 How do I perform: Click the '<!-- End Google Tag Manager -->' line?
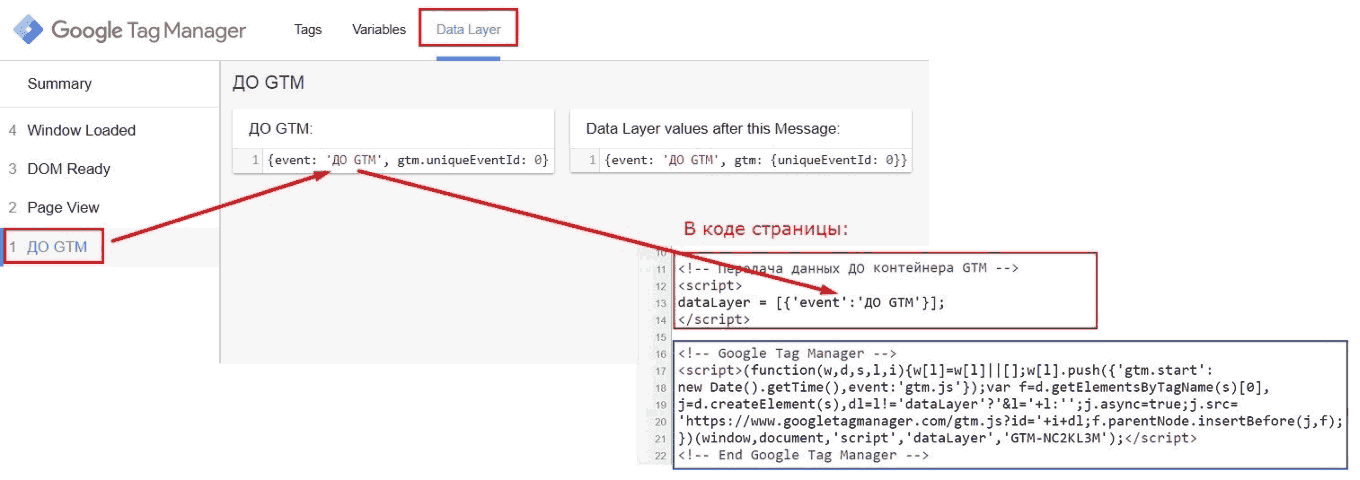(x=803, y=455)
